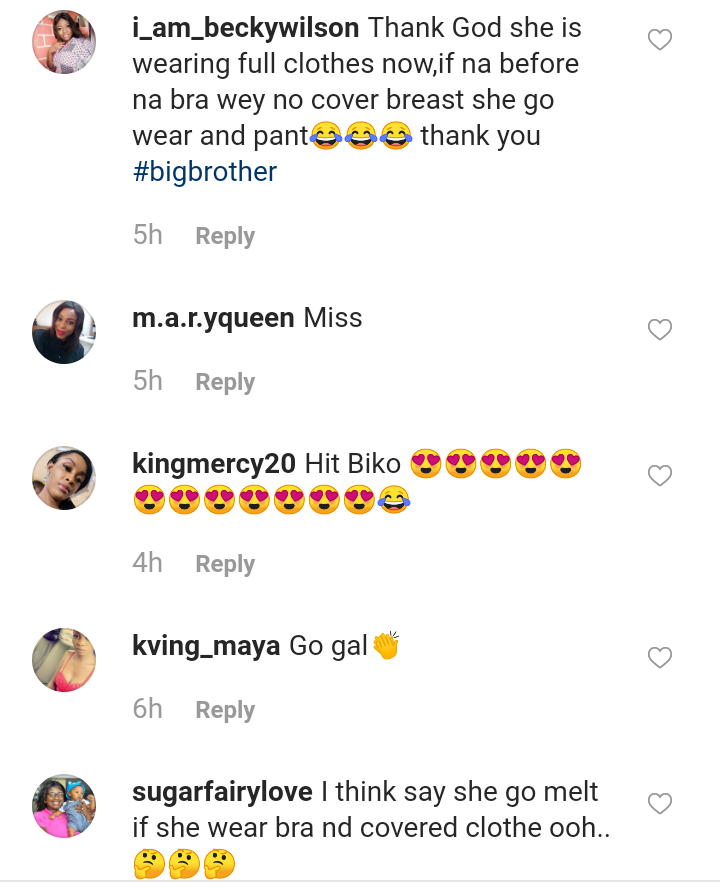720x890 pixels.
Task: Visit kving_maya's profile via username
Action: click(206, 646)
